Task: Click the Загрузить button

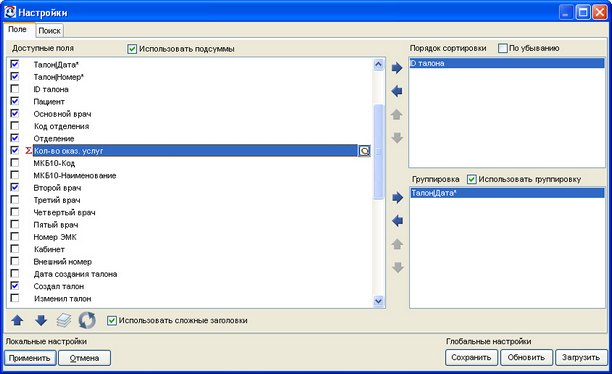Action: (581, 357)
